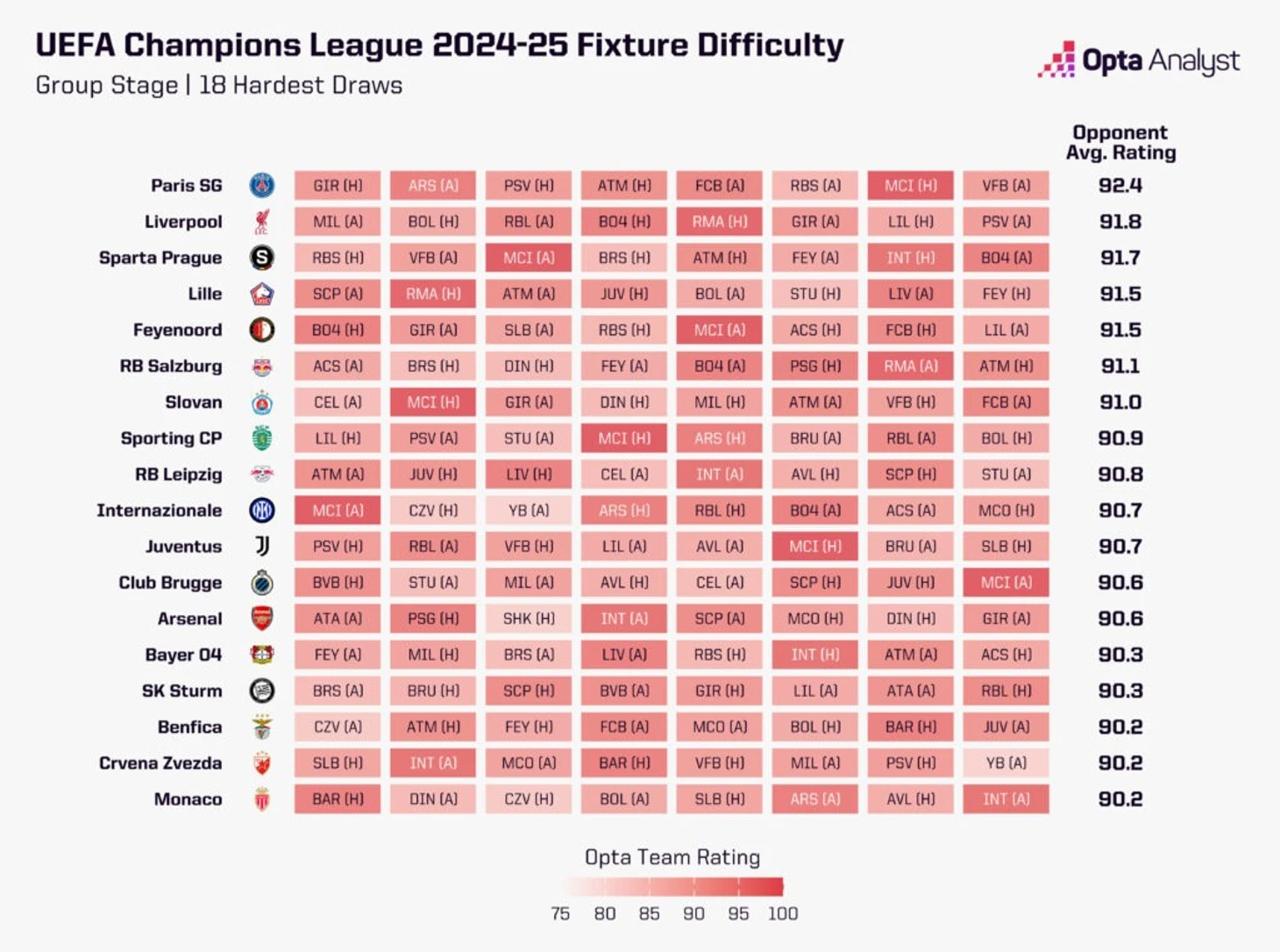
Task: Click the Opta Team Rating gradient bar
Action: pos(673,886)
